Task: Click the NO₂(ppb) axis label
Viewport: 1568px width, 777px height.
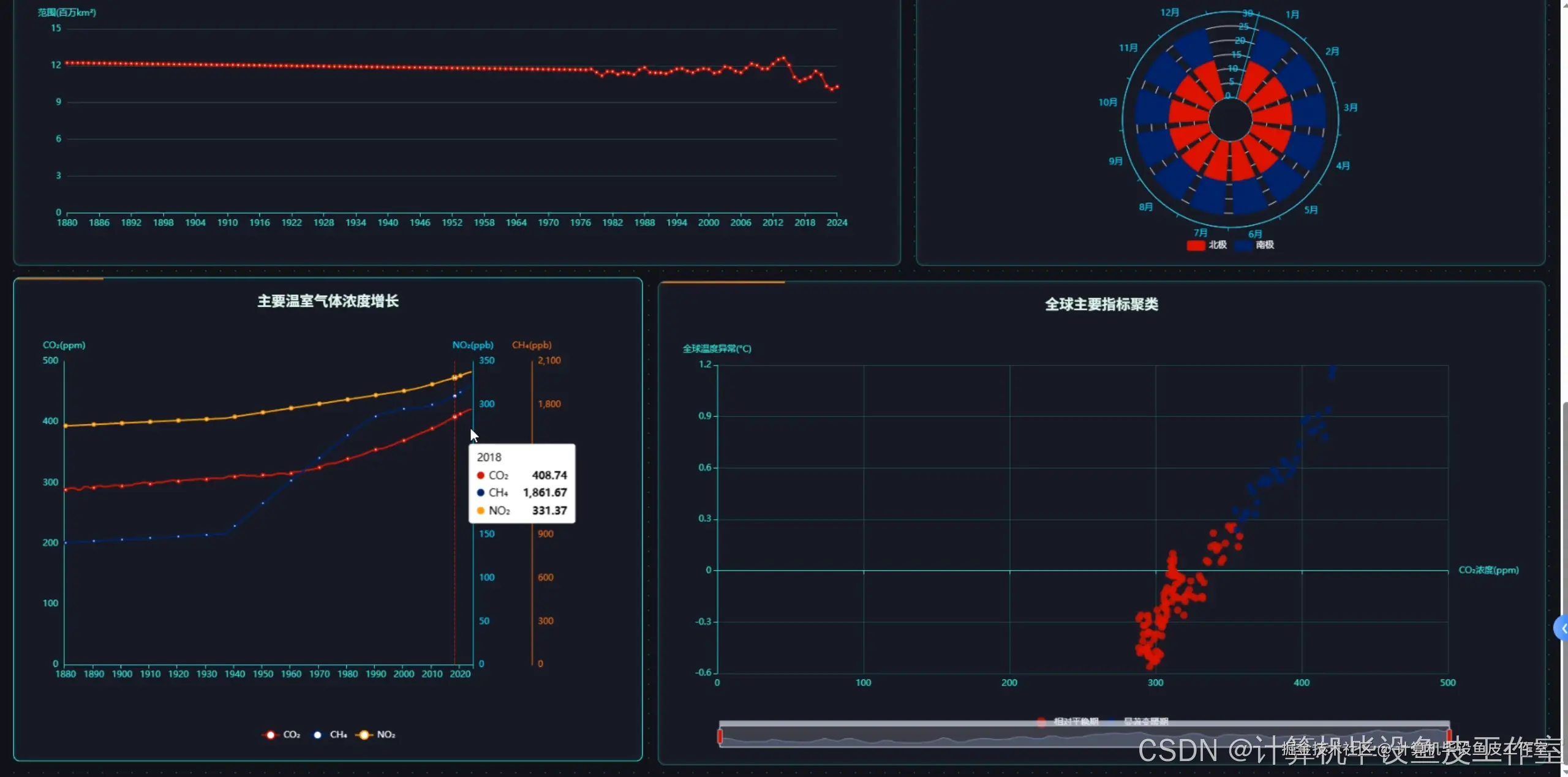Action: 472,345
